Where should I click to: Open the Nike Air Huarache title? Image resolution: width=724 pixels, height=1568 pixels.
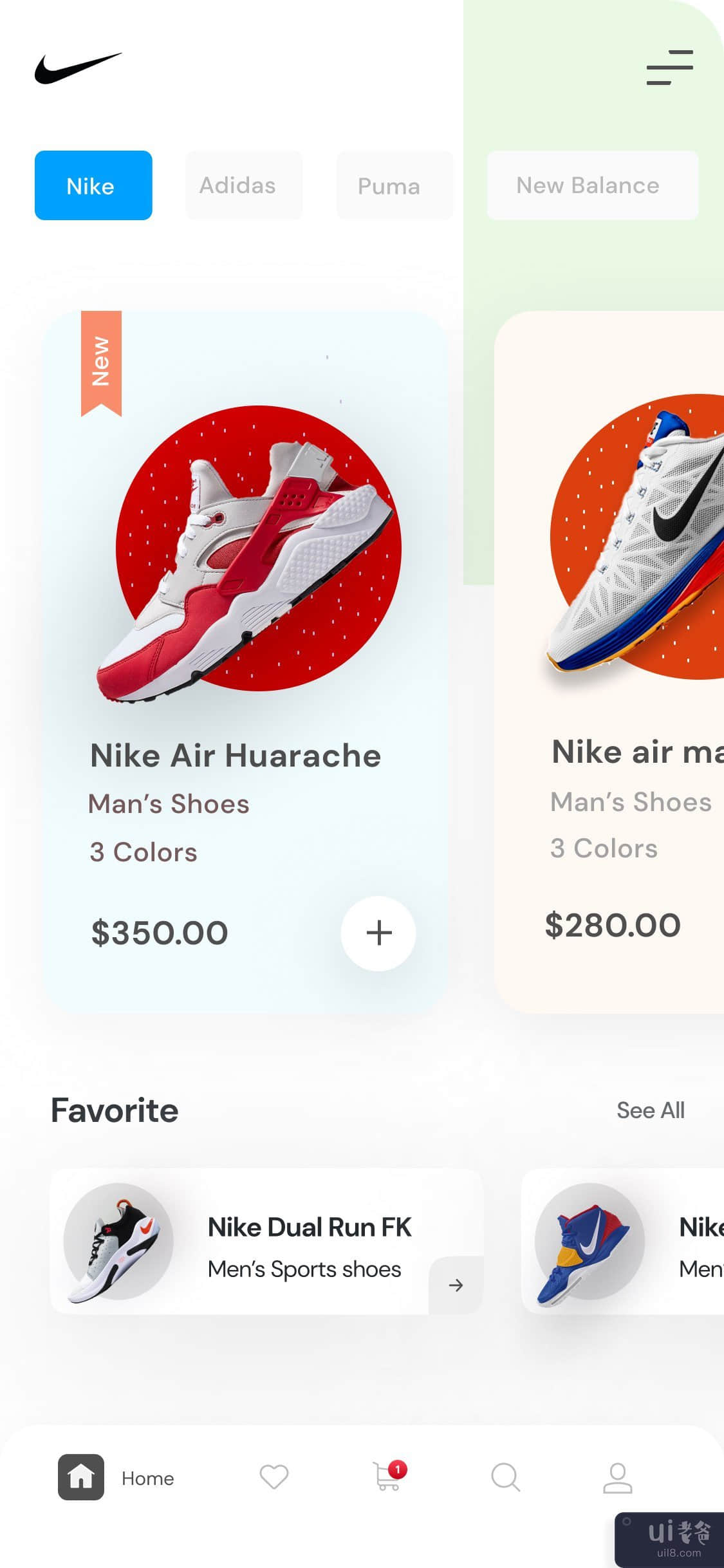point(236,756)
